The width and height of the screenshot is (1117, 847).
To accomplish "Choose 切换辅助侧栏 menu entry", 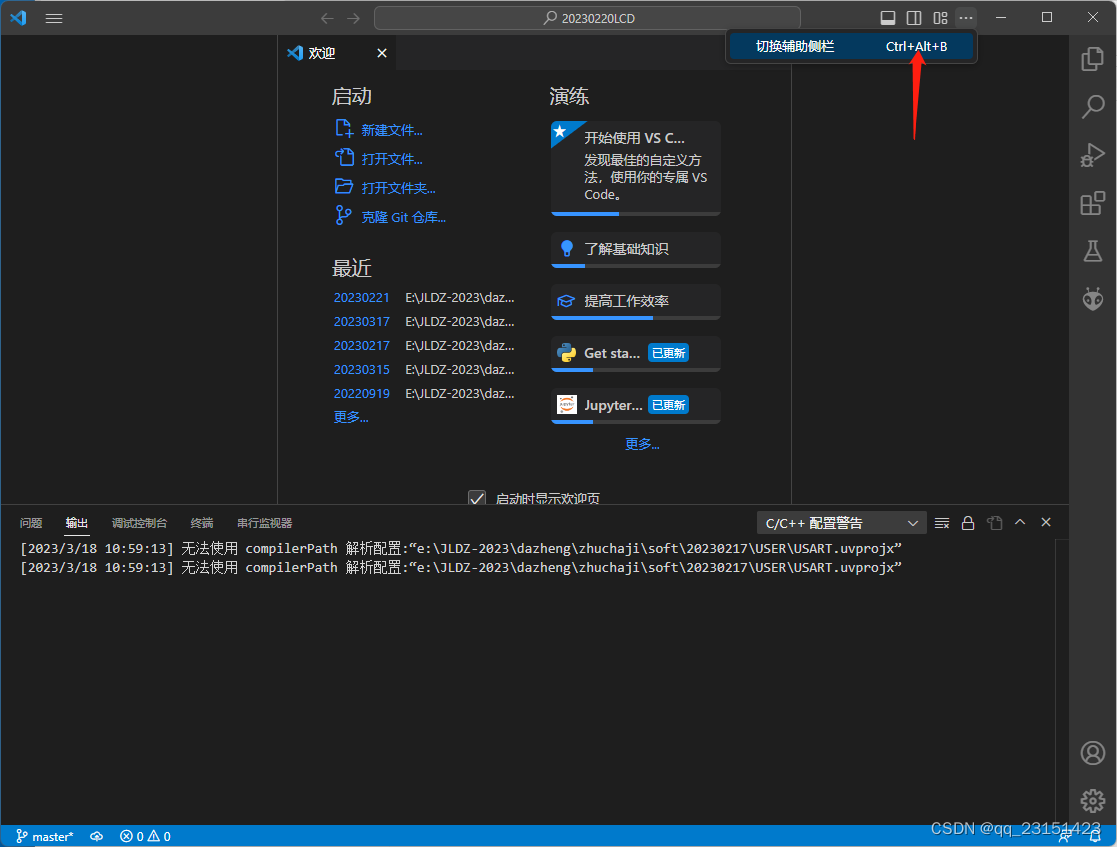I will coord(851,46).
